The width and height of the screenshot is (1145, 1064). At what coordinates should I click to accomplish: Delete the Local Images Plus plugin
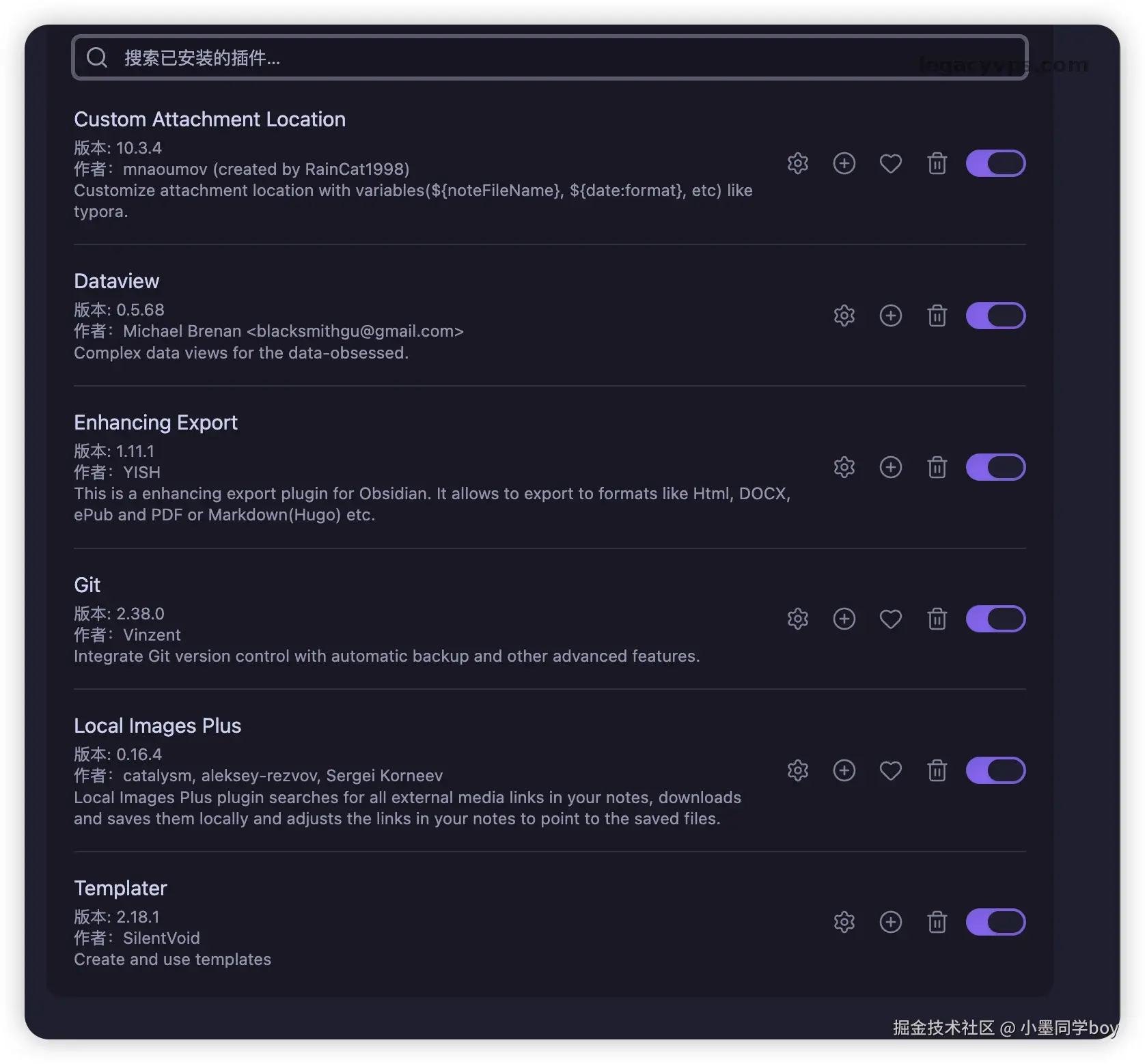point(937,771)
